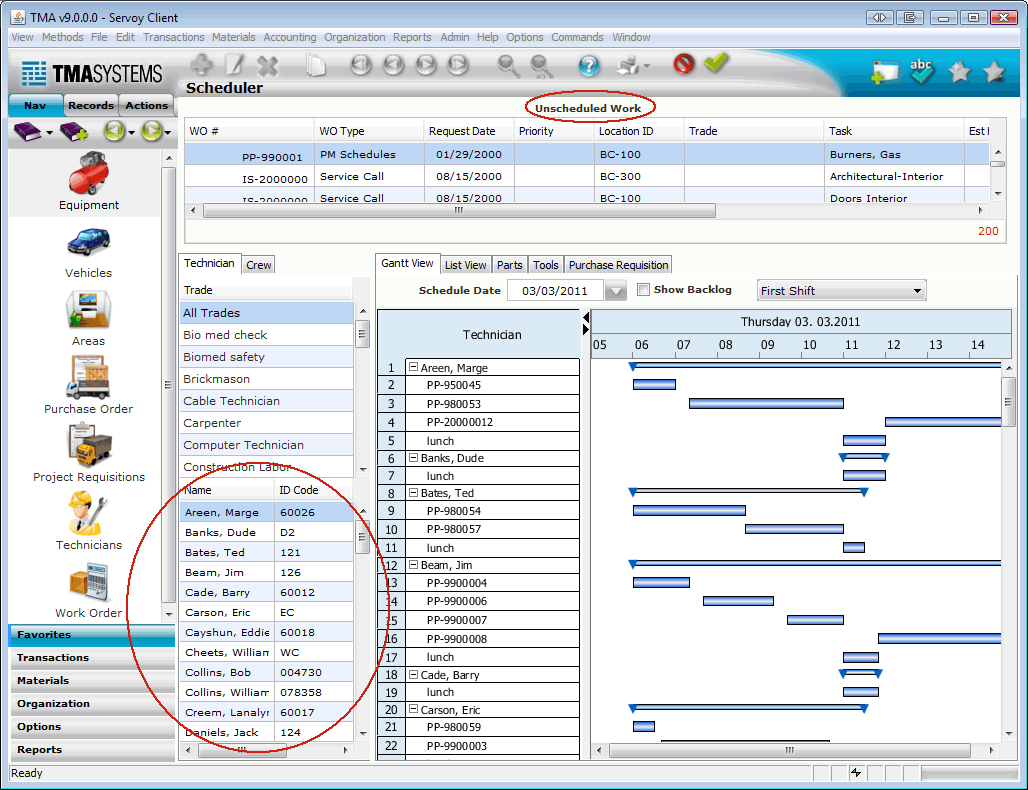The width and height of the screenshot is (1028, 790).
Task: Open the Vehicles module
Action: coord(88,248)
